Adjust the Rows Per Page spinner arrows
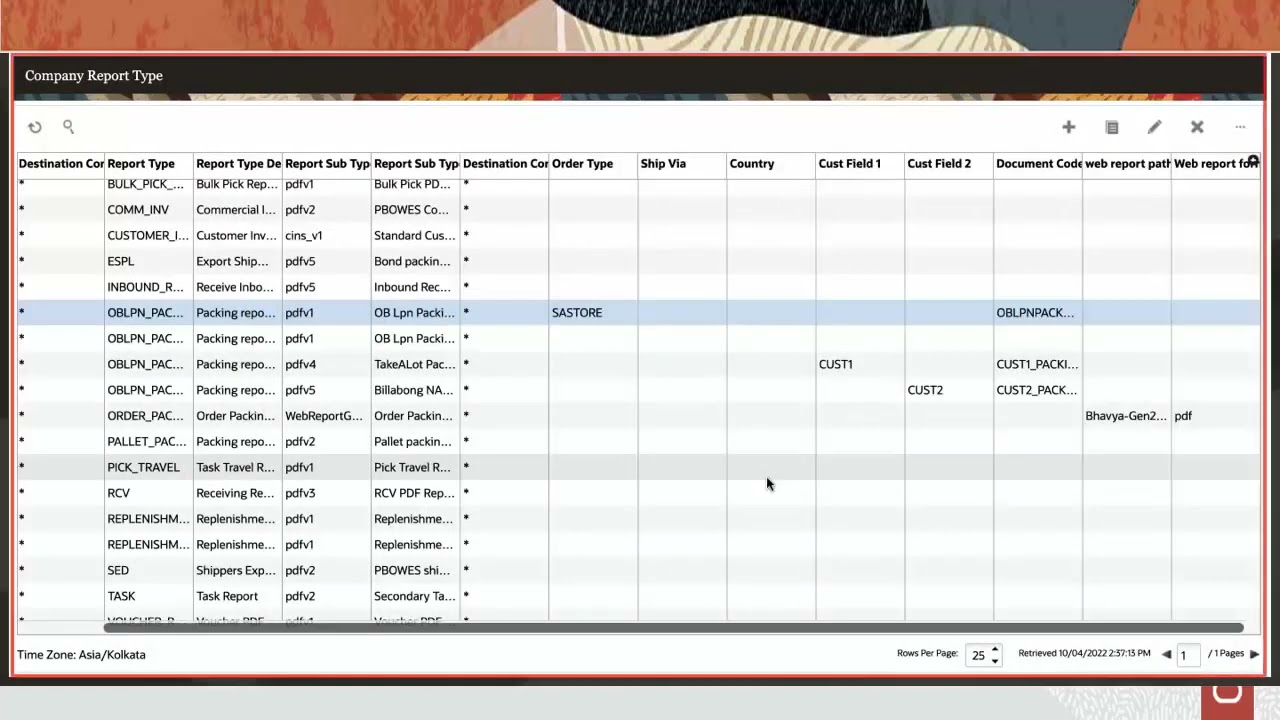The image size is (1280, 720). [995, 655]
